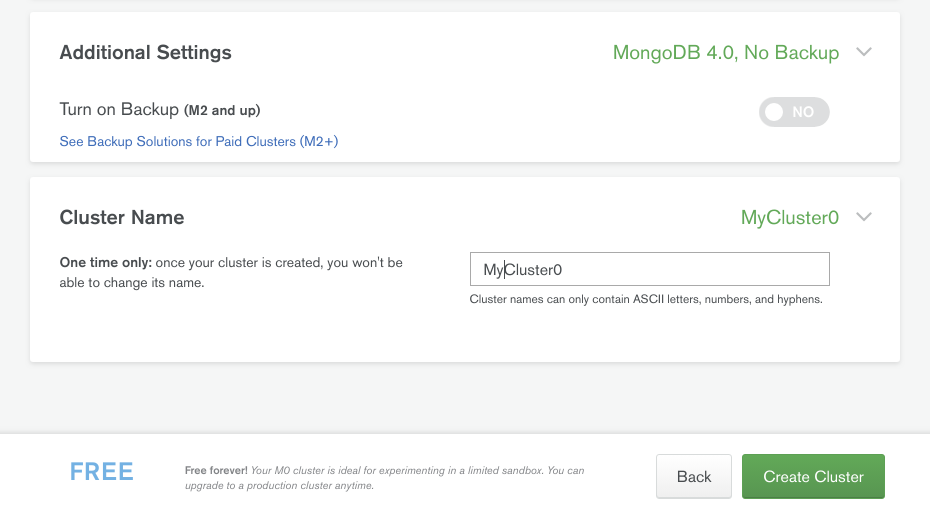Click the Cluster Name section heading
The image size is (930, 515).
(x=122, y=217)
